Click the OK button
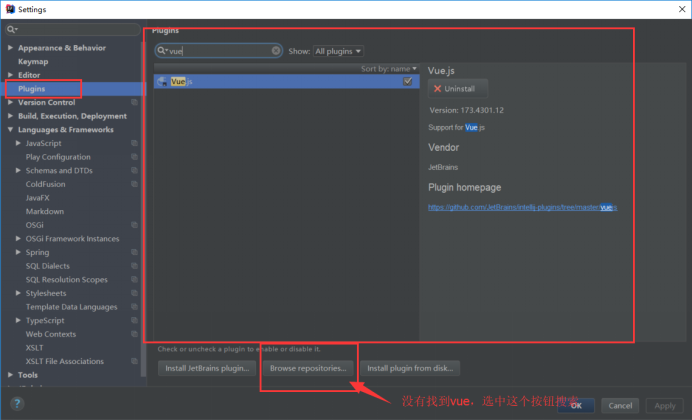Viewport: 692px width, 420px height. point(576,405)
